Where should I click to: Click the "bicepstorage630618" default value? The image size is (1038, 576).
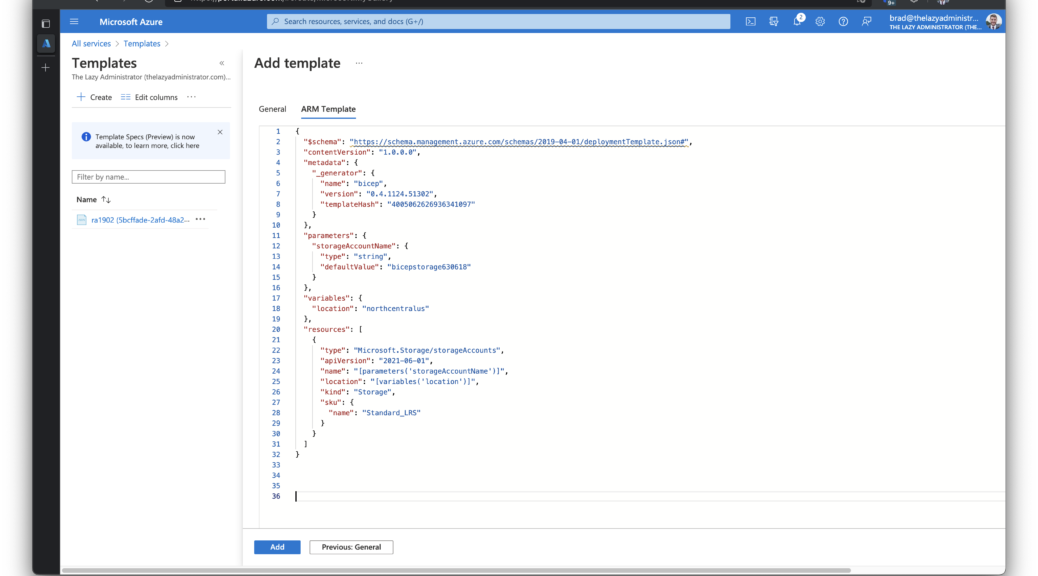click(429, 267)
